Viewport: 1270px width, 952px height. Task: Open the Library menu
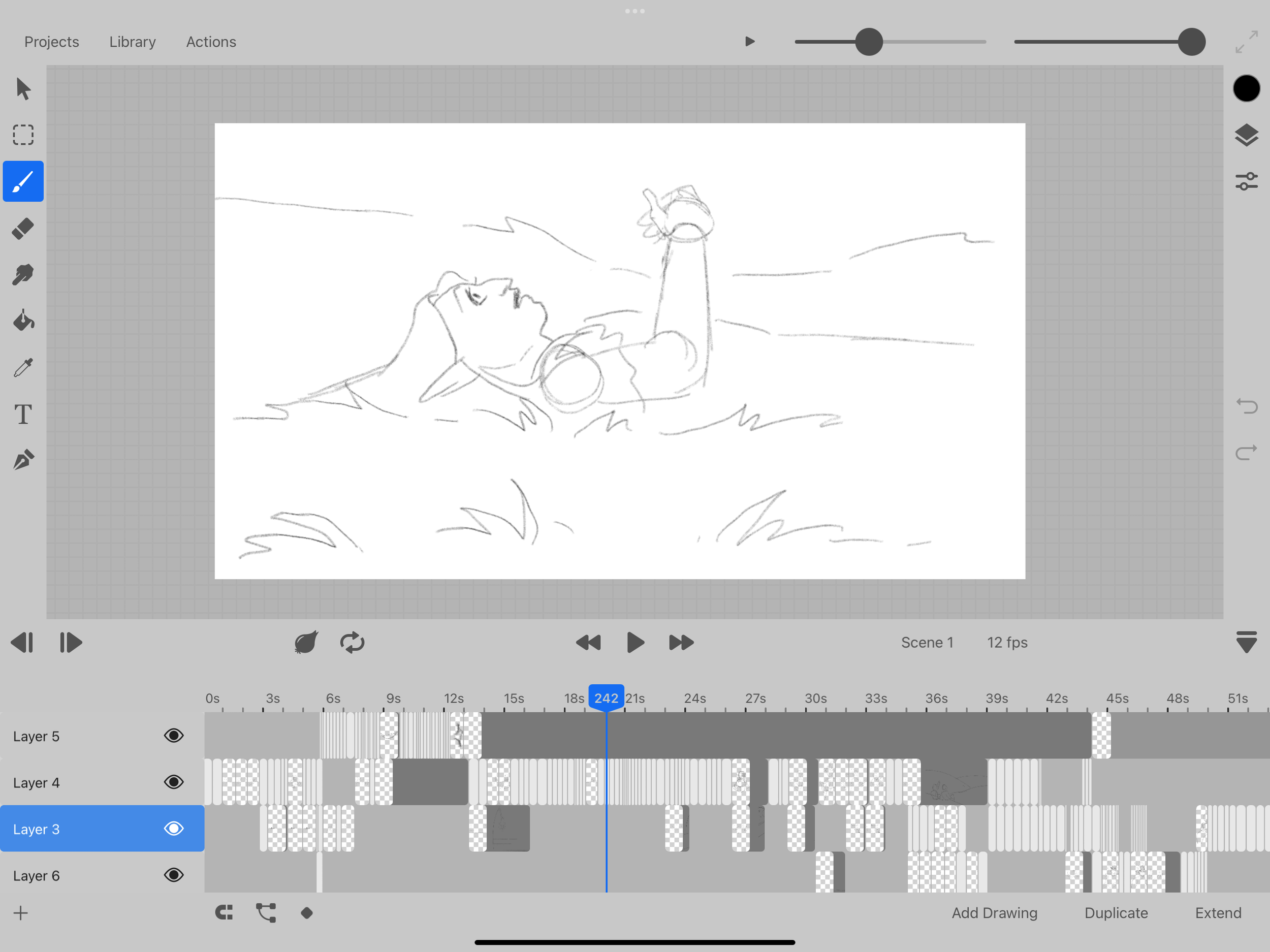point(132,42)
